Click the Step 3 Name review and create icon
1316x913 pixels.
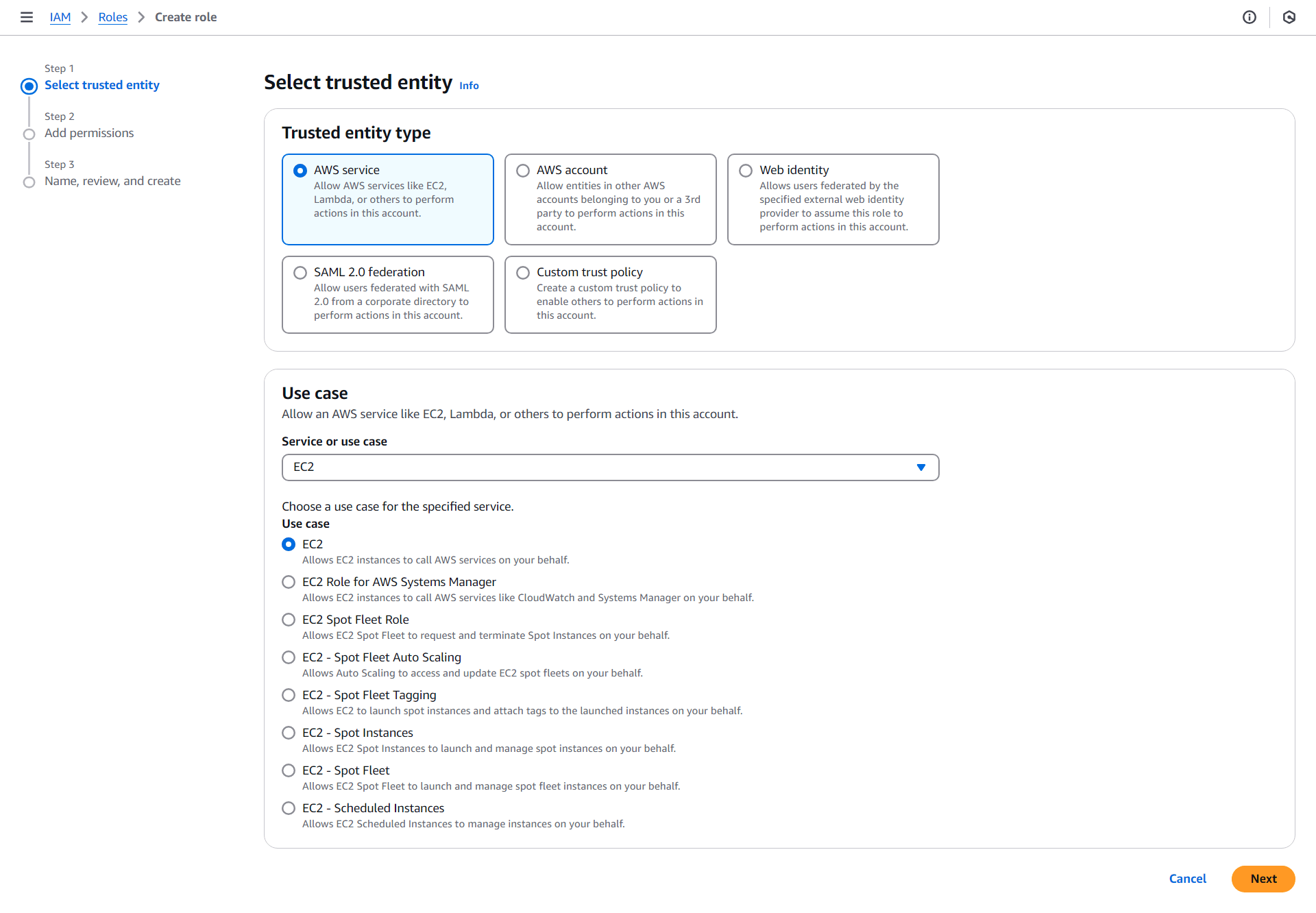(x=29, y=181)
